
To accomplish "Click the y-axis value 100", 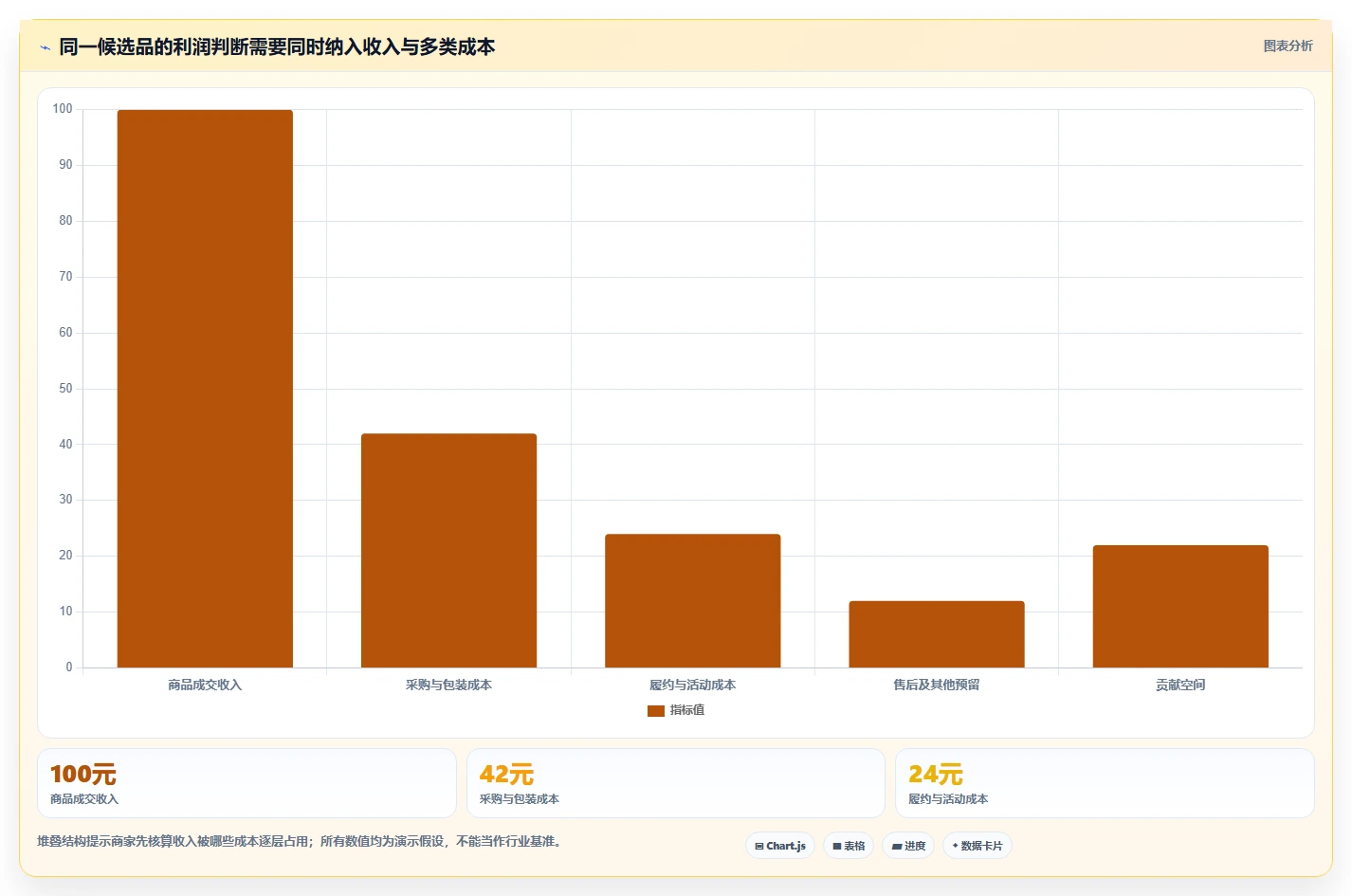I will (63, 109).
